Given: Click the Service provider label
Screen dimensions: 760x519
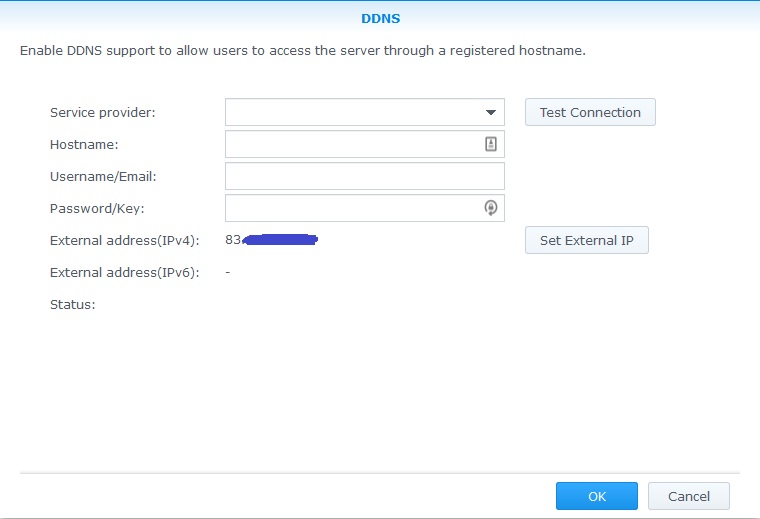Looking at the screenshot, I should pos(102,113).
